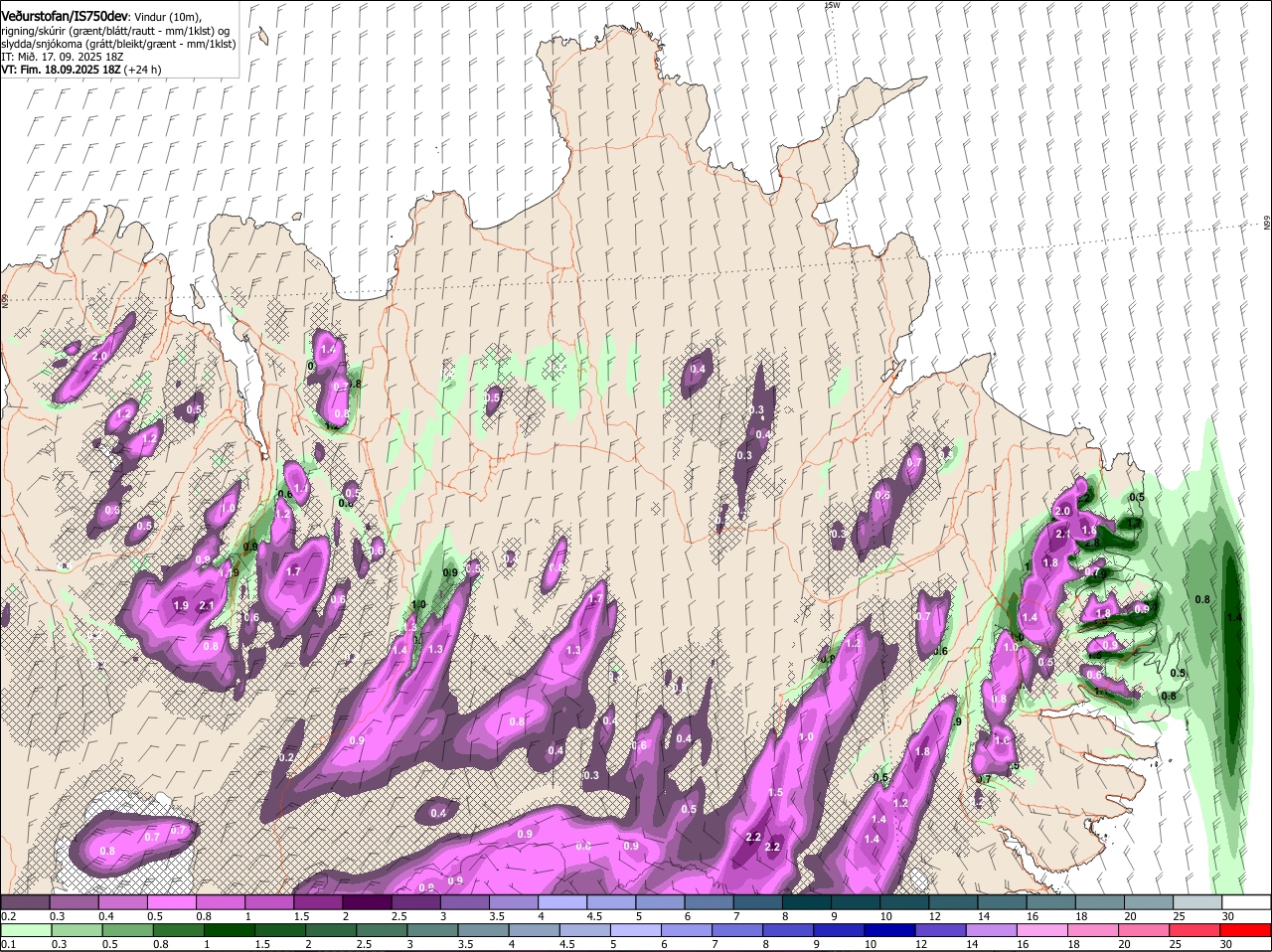This screenshot has height=952, width=1272.
Task: Click the VT: Fim. 18.09.2025 18Z (+24 h) line
Action: pos(81,70)
